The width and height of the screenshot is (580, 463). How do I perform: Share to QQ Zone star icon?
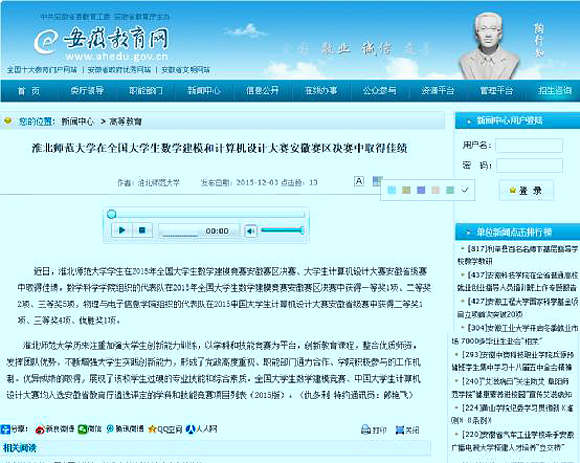pos(152,429)
